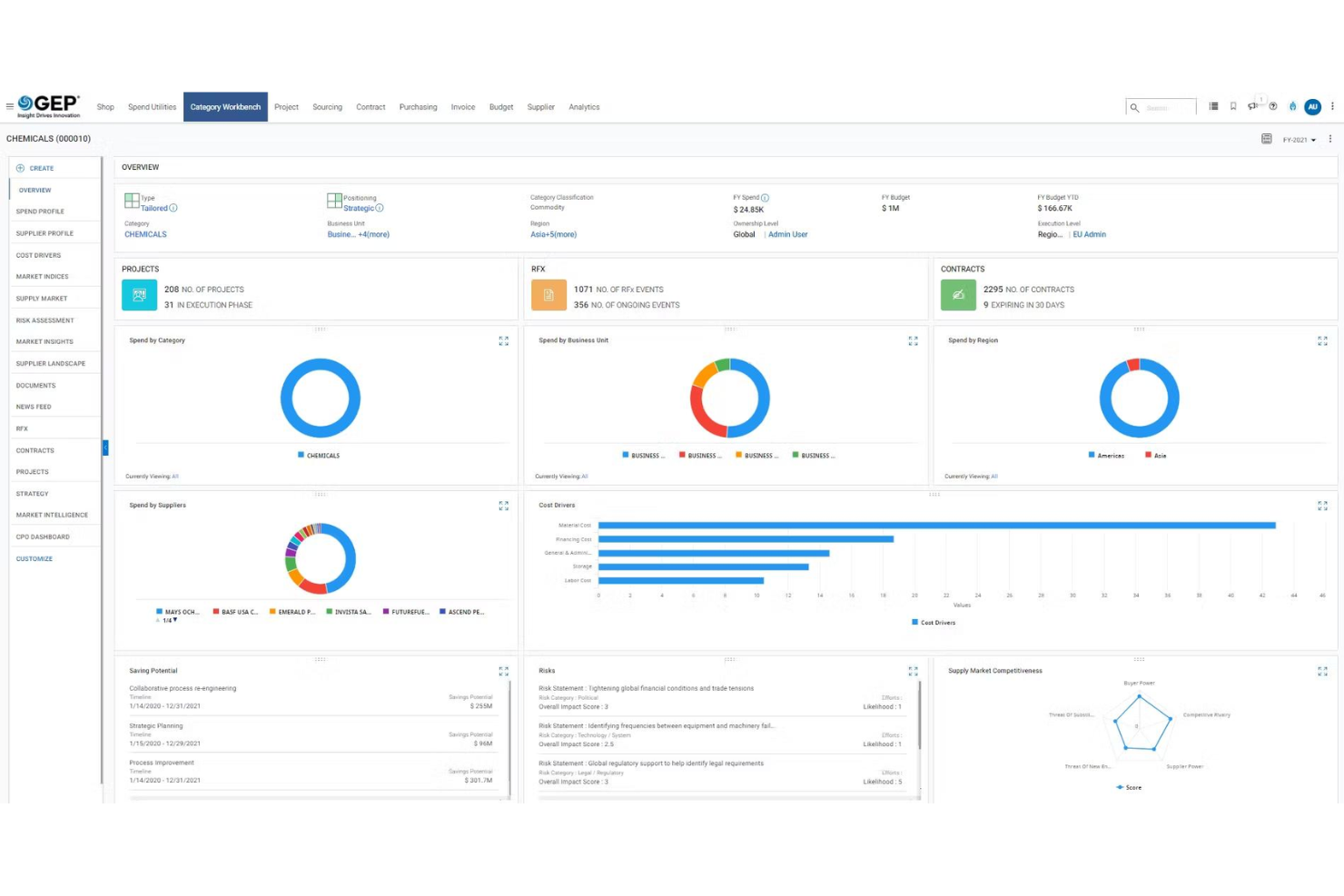Open Currently Viewing All under Spend by Category
Screen dimensions: 1344x896
point(175,477)
